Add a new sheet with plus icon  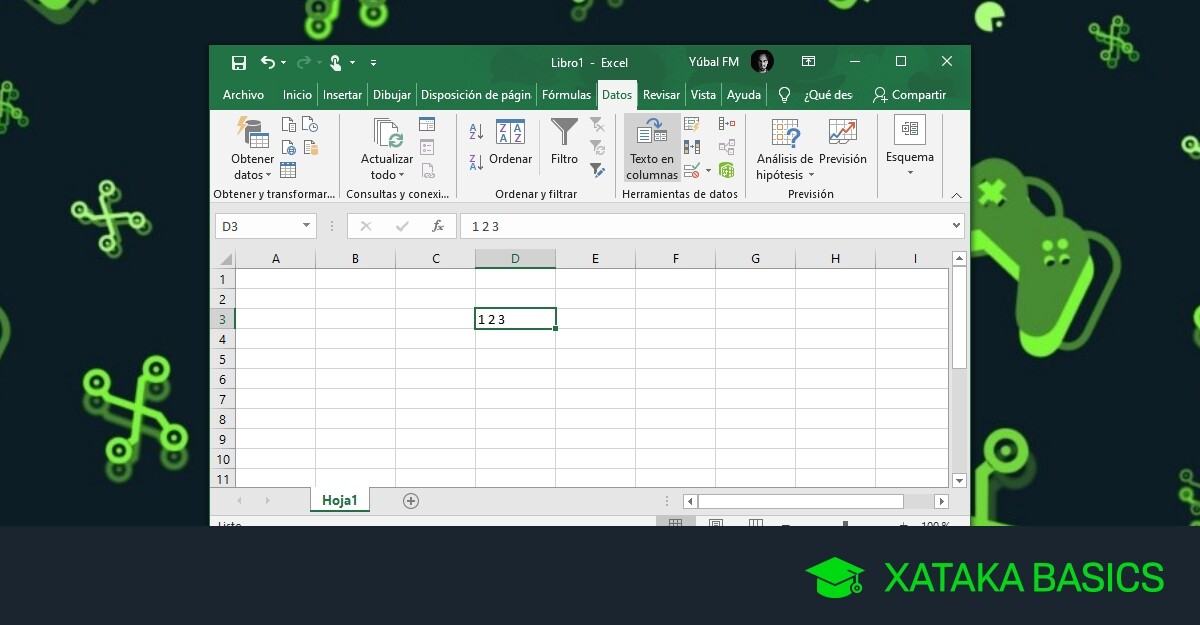[x=410, y=501]
